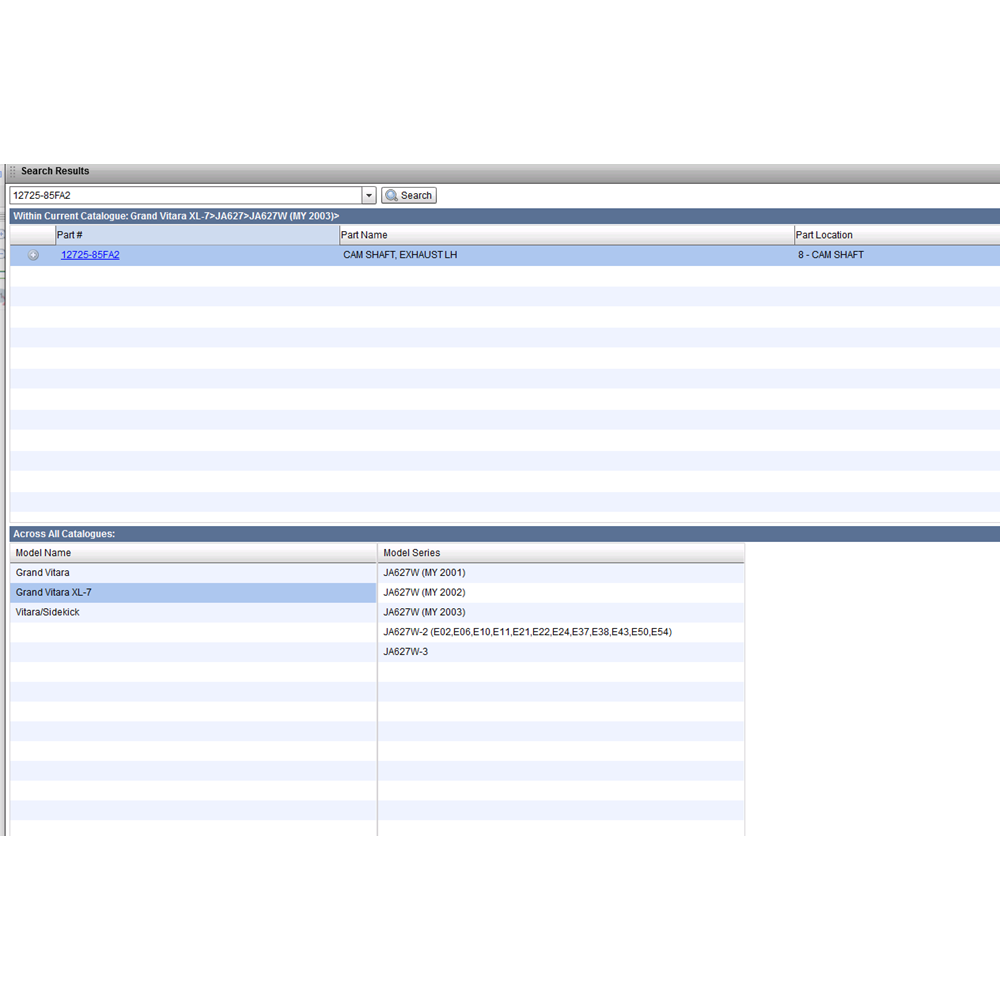Select the JA627W-2 series with E-codes
1000x1000 pixels.
coord(527,632)
